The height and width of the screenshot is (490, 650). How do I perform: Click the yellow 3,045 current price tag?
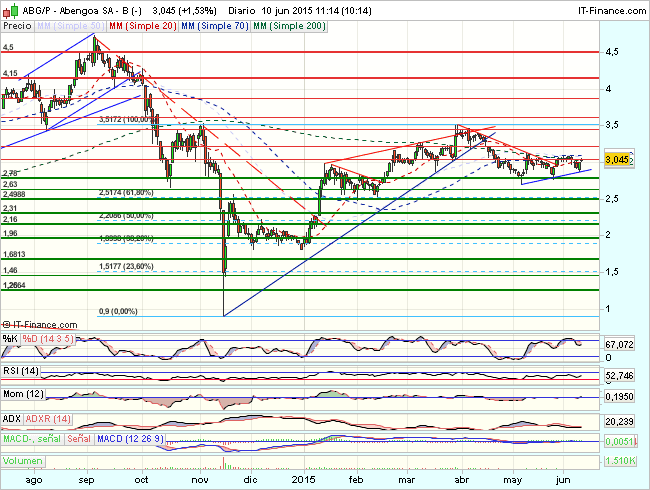[617, 160]
